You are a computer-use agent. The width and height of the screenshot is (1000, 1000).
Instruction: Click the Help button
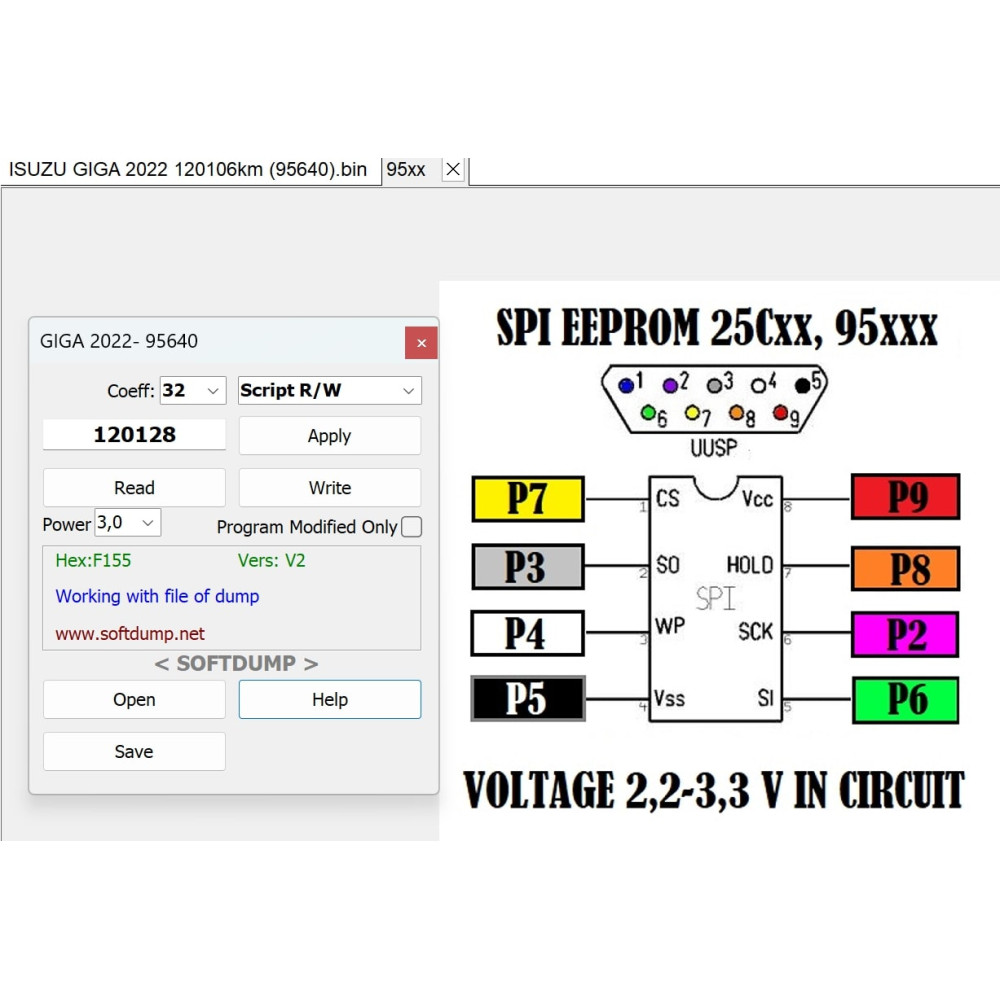pyautogui.click(x=330, y=700)
